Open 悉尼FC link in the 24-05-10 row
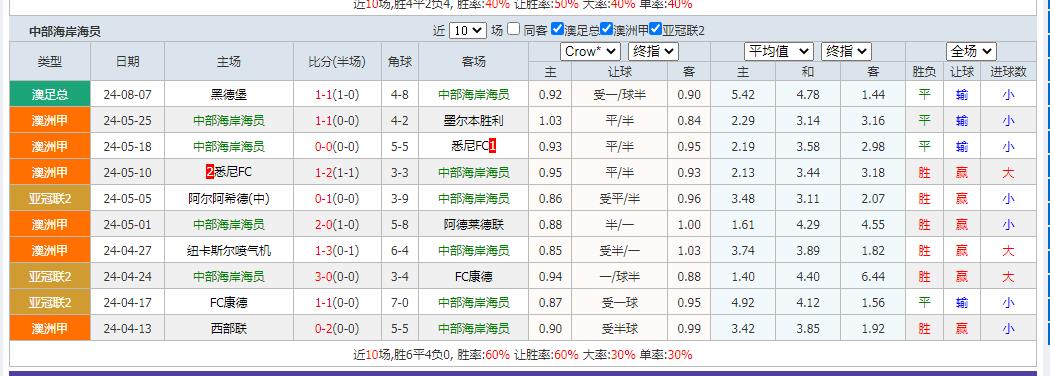Image resolution: width=1050 pixels, height=376 pixels. [x=233, y=172]
